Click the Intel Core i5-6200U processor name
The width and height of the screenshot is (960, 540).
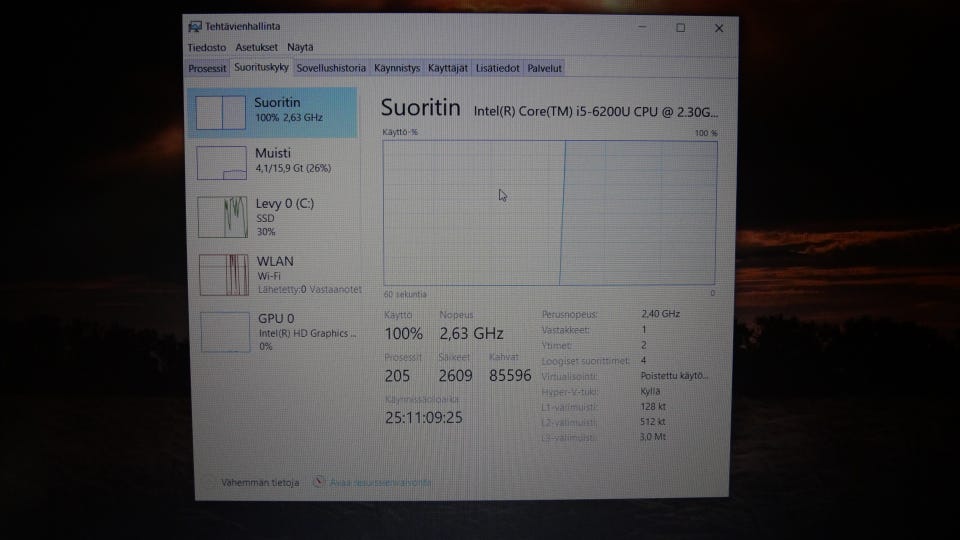coord(596,112)
